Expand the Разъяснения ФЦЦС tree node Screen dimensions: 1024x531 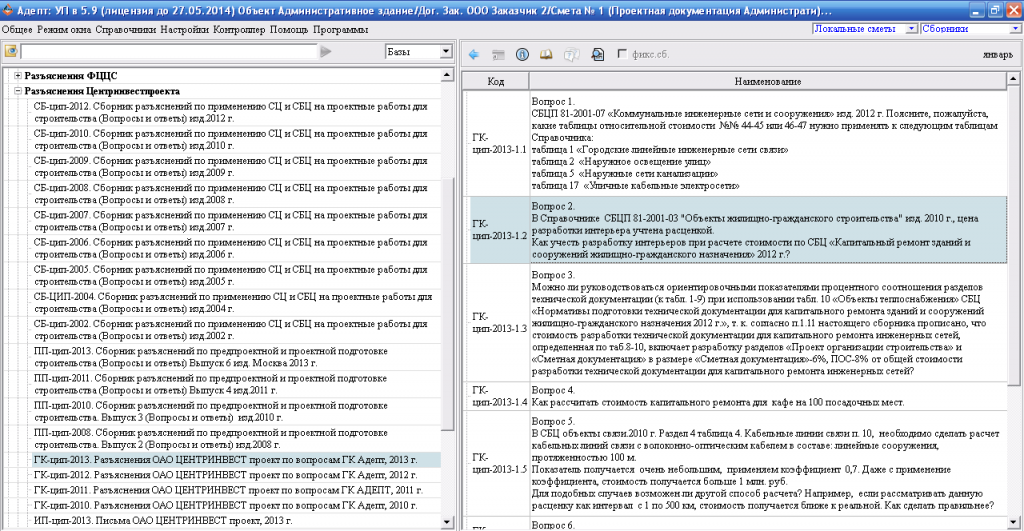[x=18, y=76]
